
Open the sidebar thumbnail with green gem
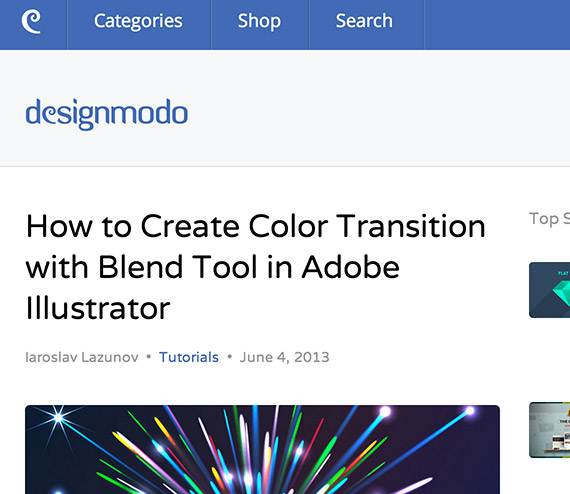click(x=550, y=290)
